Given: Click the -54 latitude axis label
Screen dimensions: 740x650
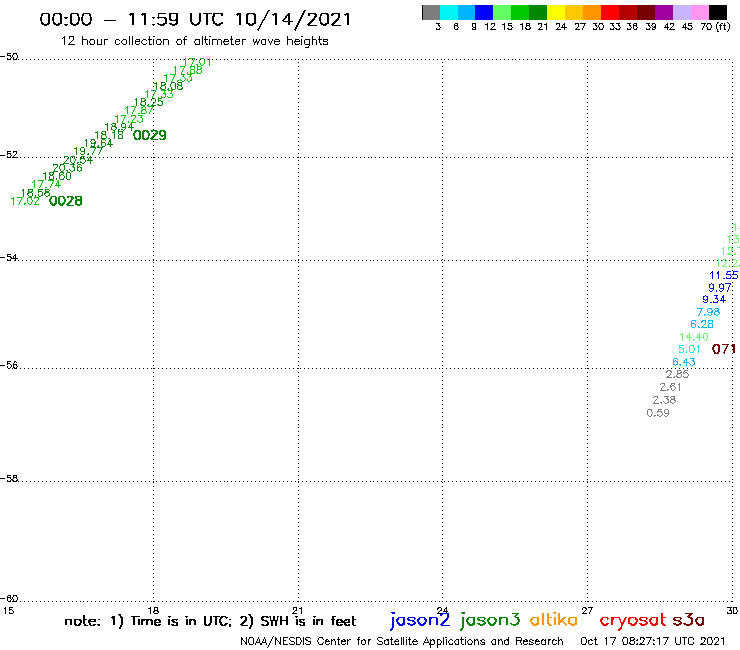Looking at the screenshot, I should pyautogui.click(x=9, y=257).
